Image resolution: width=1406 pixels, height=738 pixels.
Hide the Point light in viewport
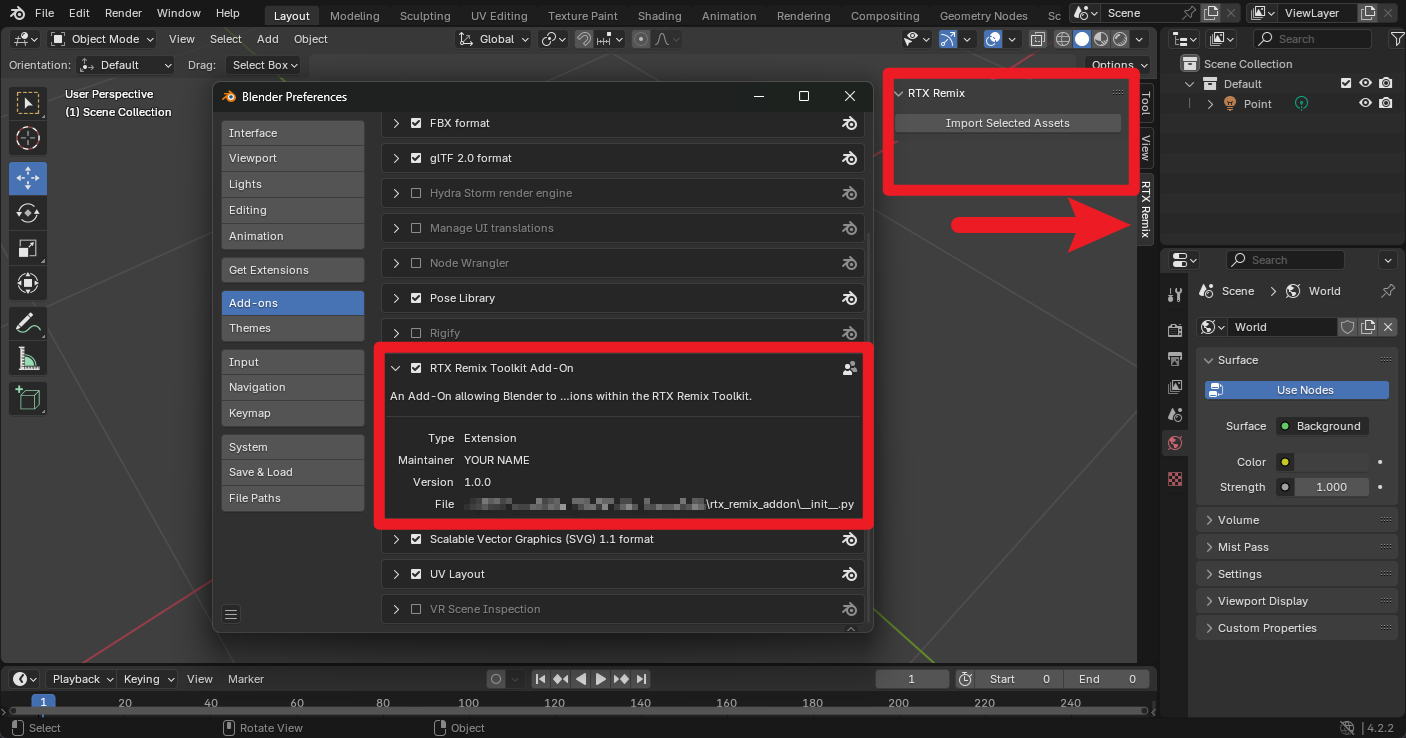pyautogui.click(x=1365, y=104)
